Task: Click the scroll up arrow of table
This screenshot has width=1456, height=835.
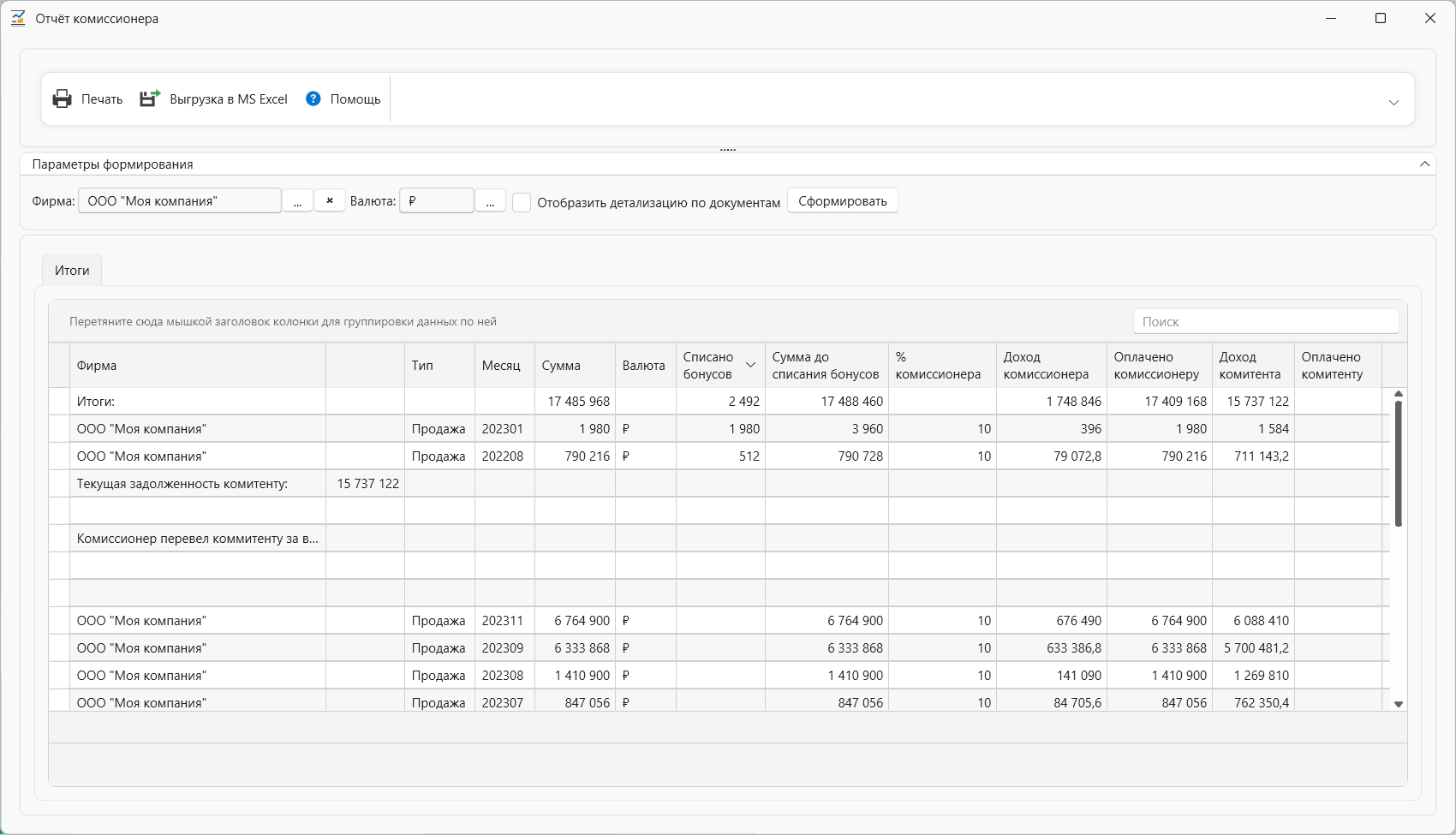Action: (x=1399, y=394)
